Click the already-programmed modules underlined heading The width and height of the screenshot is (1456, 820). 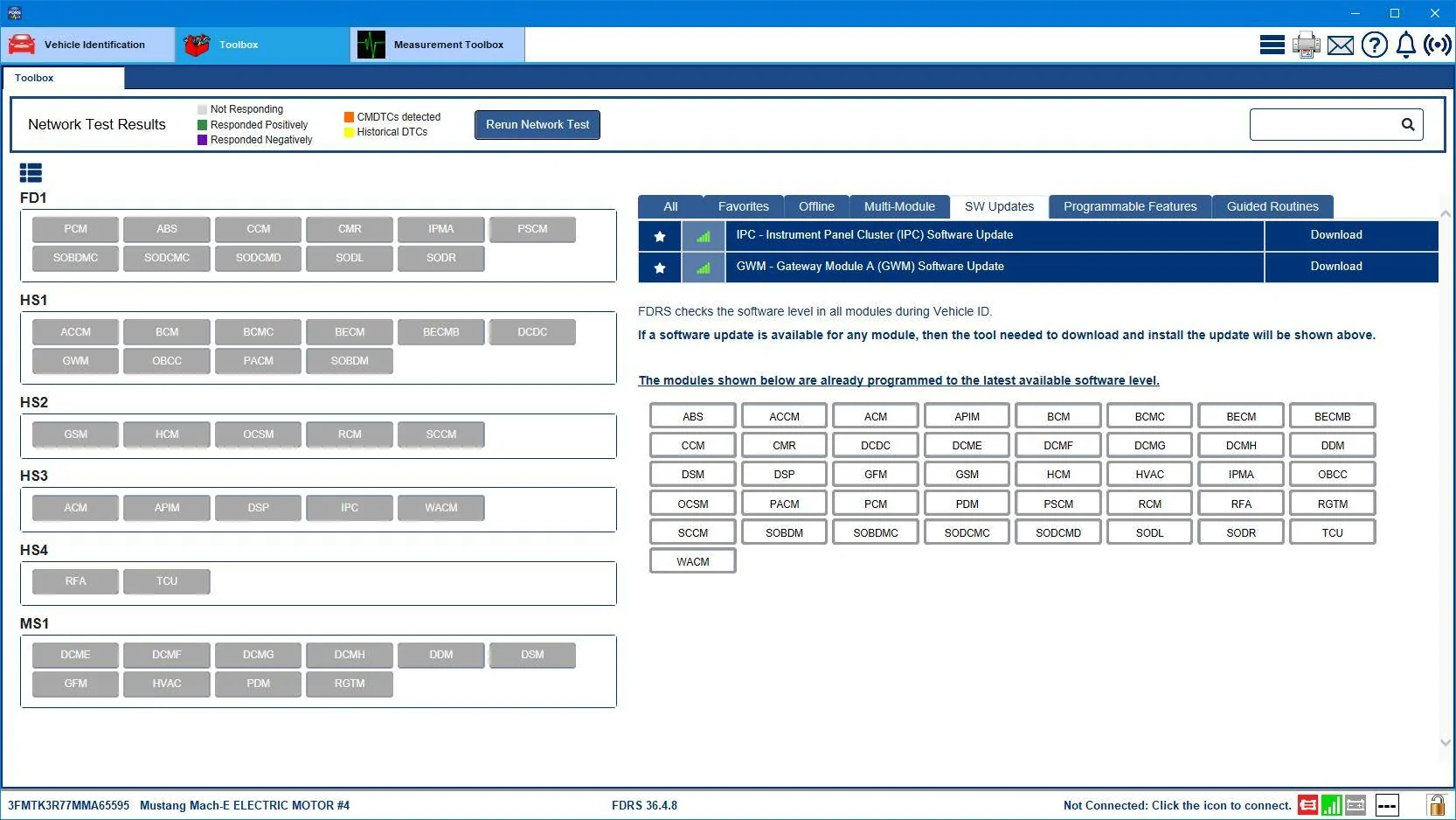[x=898, y=380]
